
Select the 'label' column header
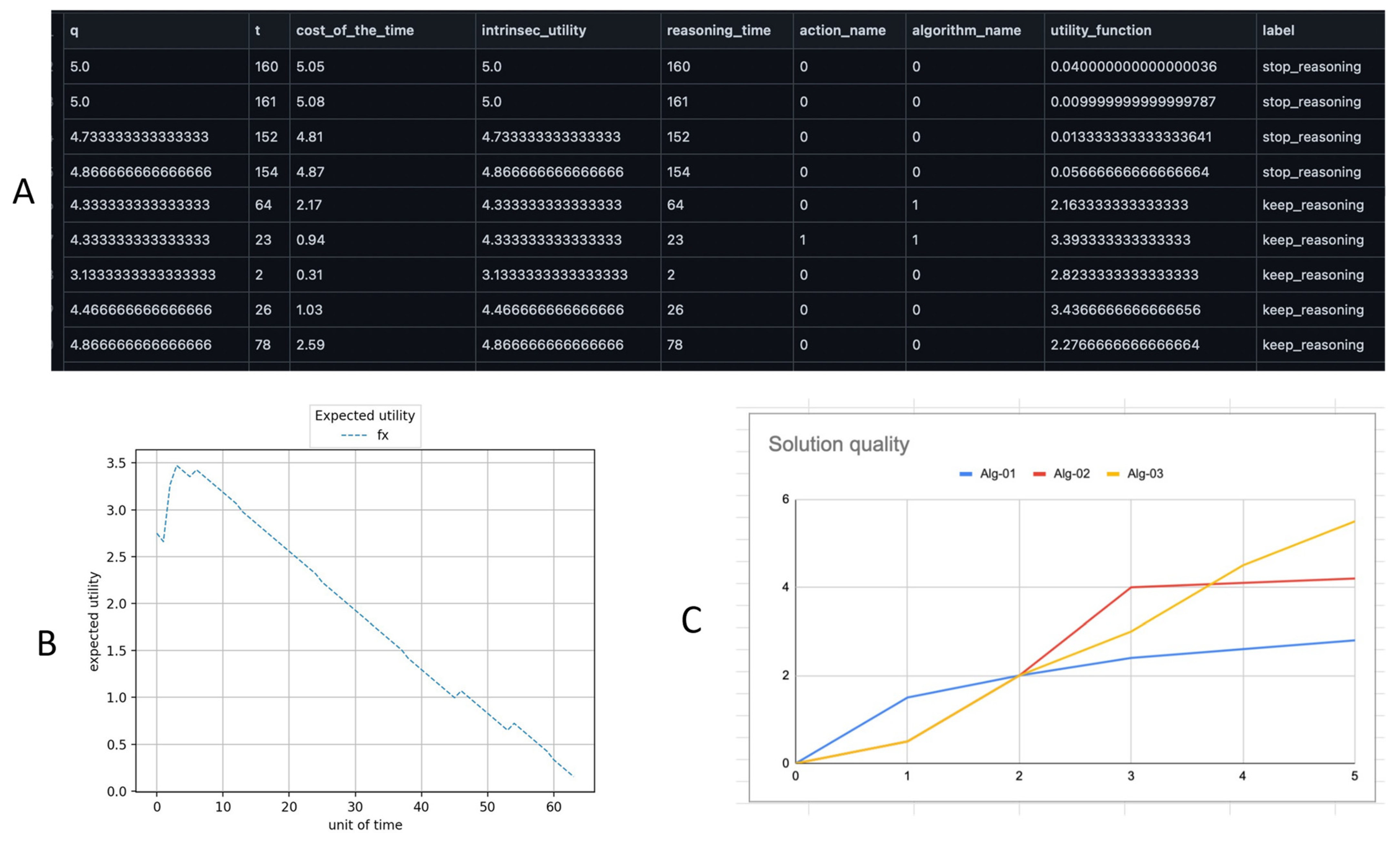(x=1278, y=30)
